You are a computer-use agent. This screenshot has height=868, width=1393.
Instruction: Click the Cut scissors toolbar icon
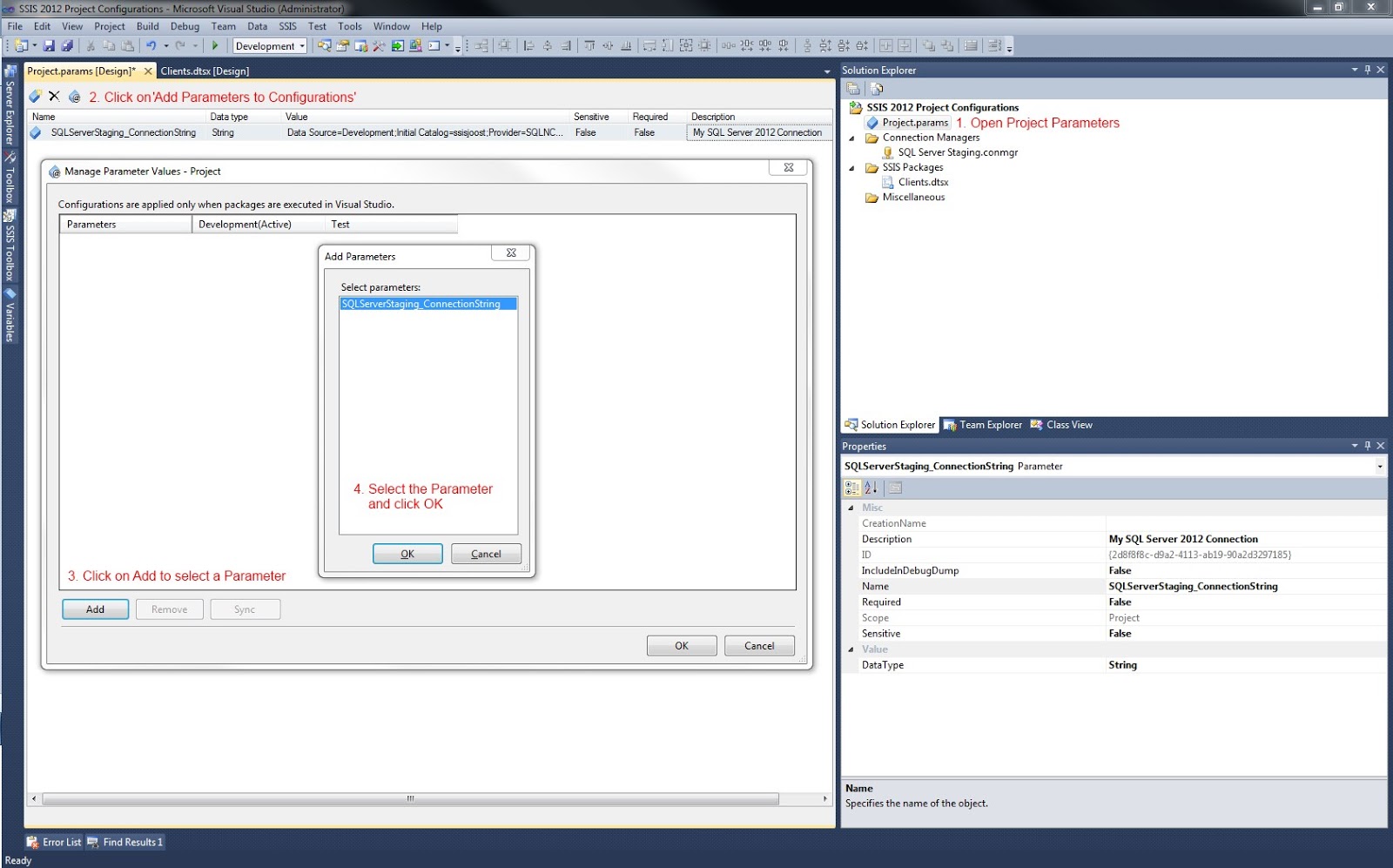click(x=91, y=46)
